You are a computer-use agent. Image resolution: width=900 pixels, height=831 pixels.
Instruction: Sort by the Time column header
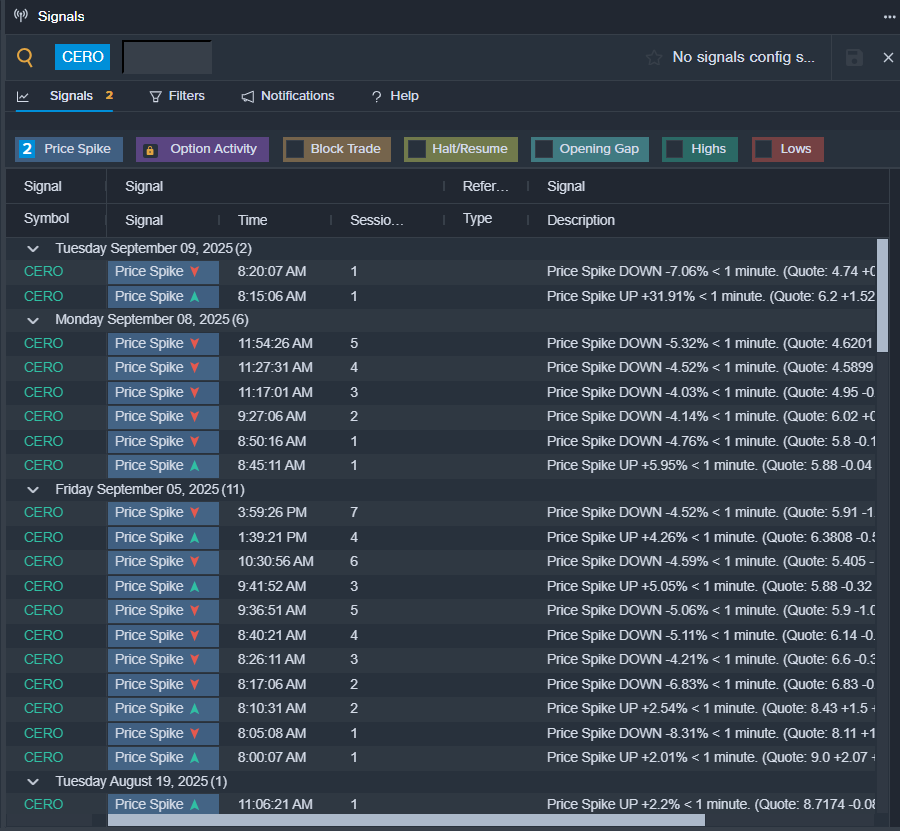tap(253, 220)
